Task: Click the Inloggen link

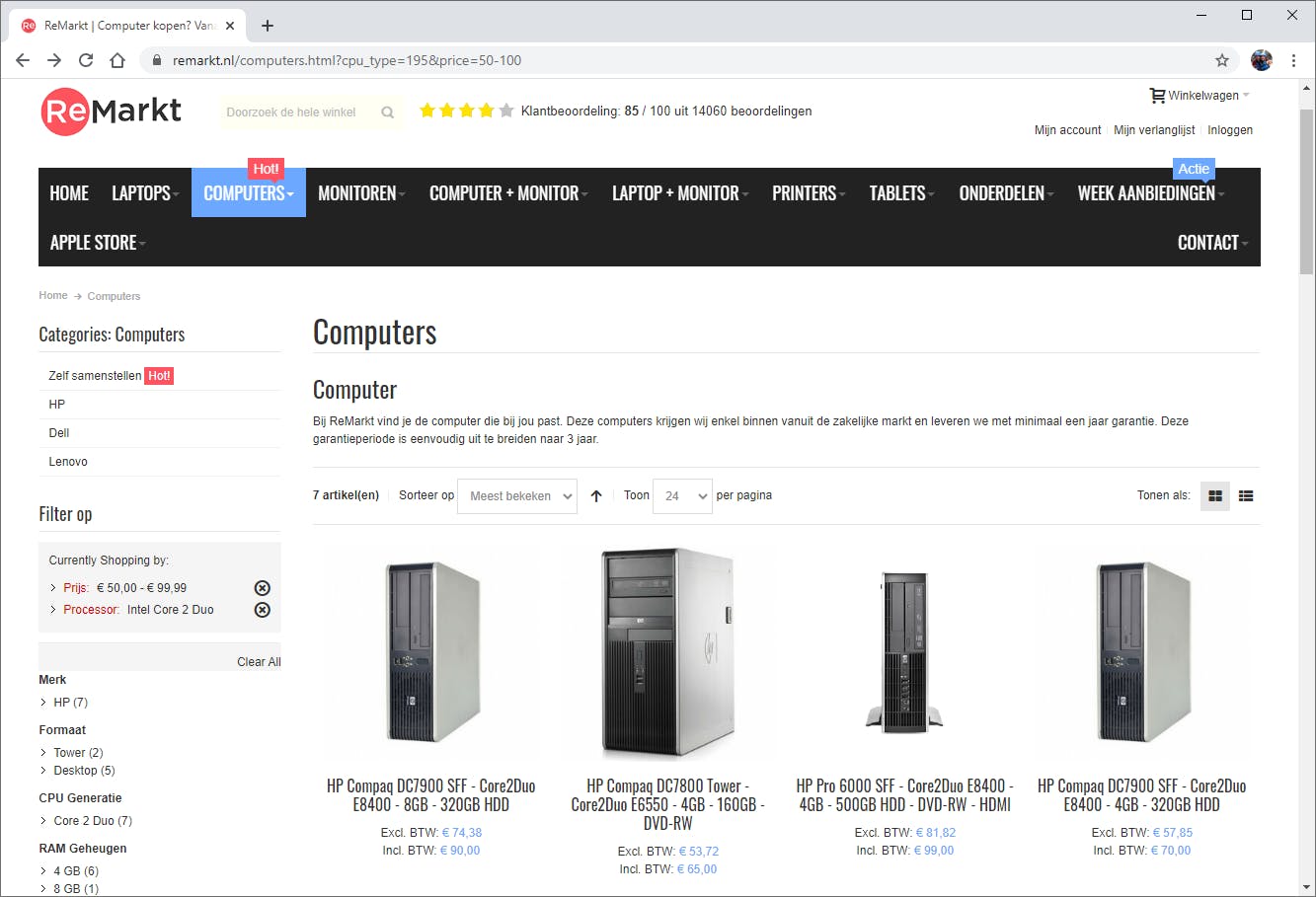Action: pos(1230,130)
